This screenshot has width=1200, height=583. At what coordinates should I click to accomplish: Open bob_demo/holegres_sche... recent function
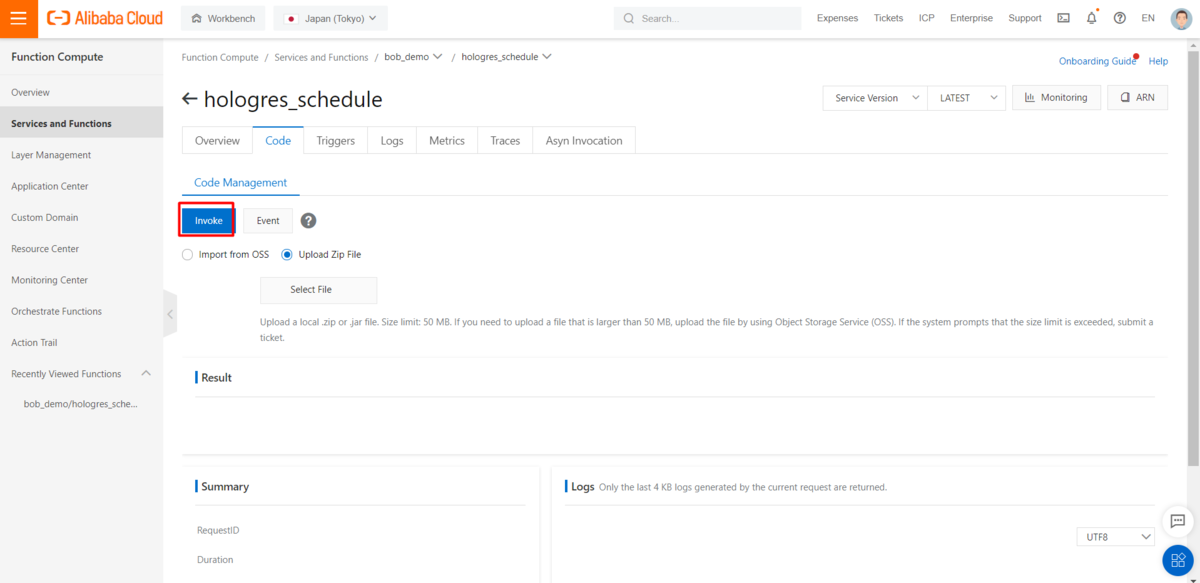81,404
